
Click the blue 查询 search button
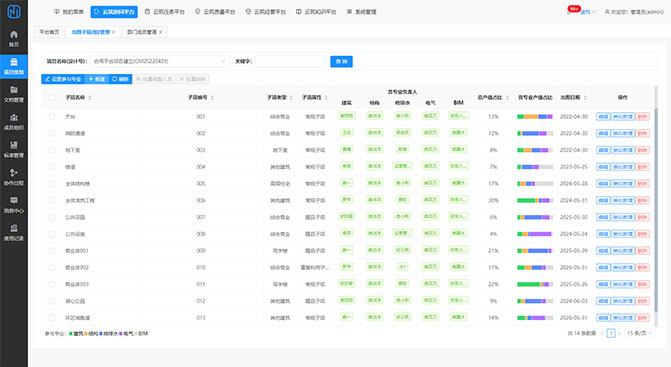[x=341, y=62]
